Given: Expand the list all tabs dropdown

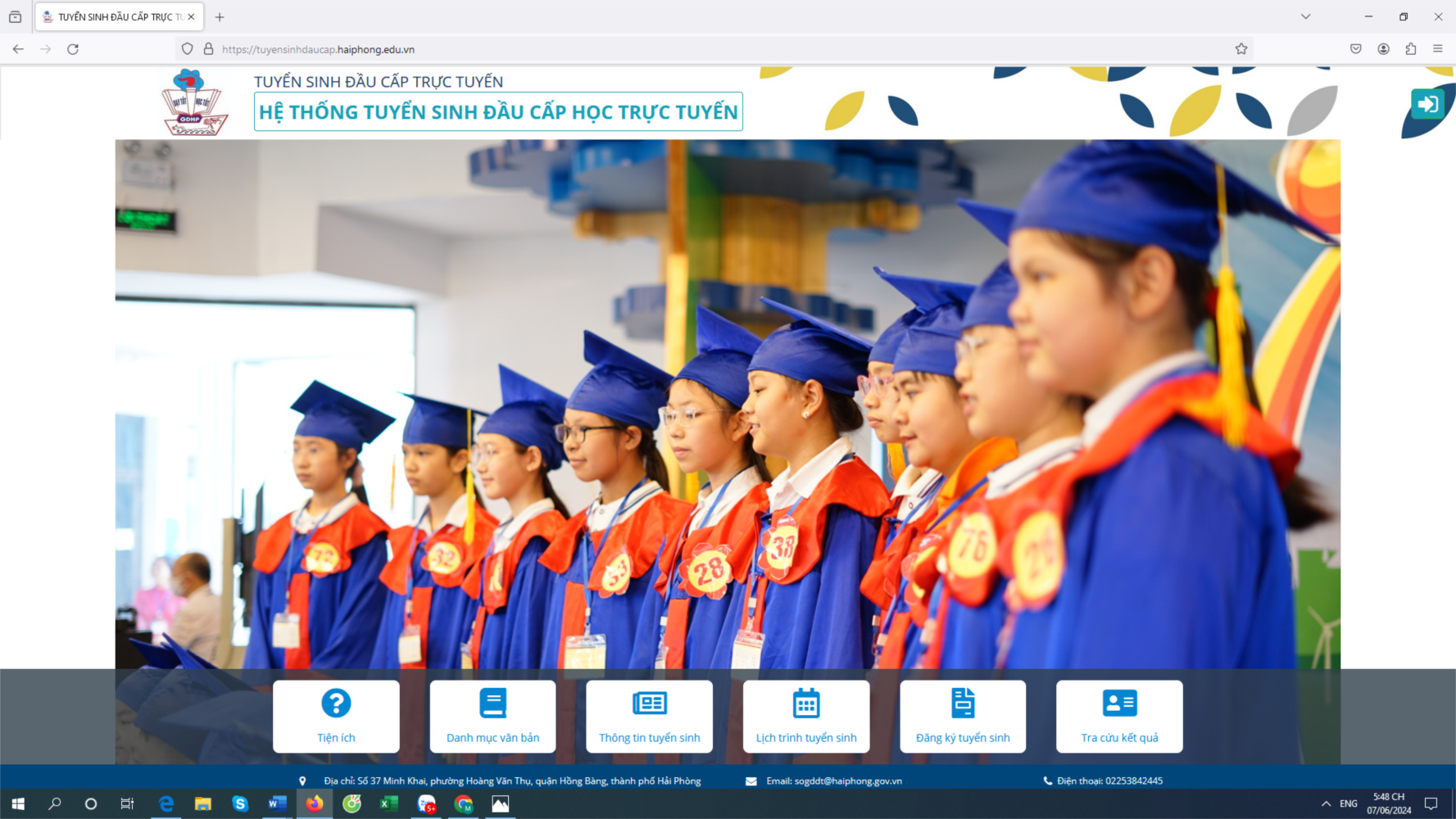Looking at the screenshot, I should (1305, 16).
